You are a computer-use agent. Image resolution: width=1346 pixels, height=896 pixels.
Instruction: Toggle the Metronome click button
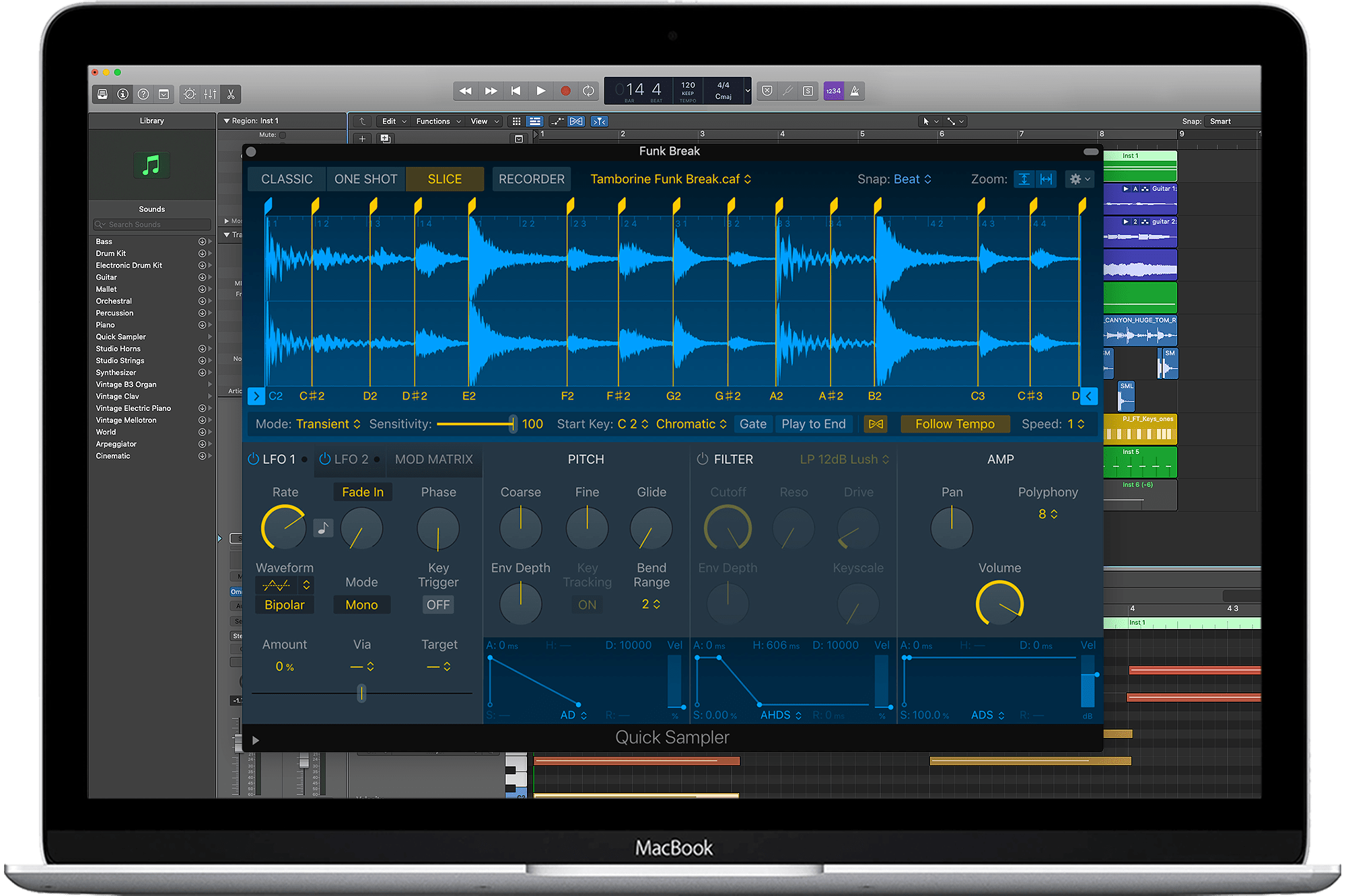[855, 91]
